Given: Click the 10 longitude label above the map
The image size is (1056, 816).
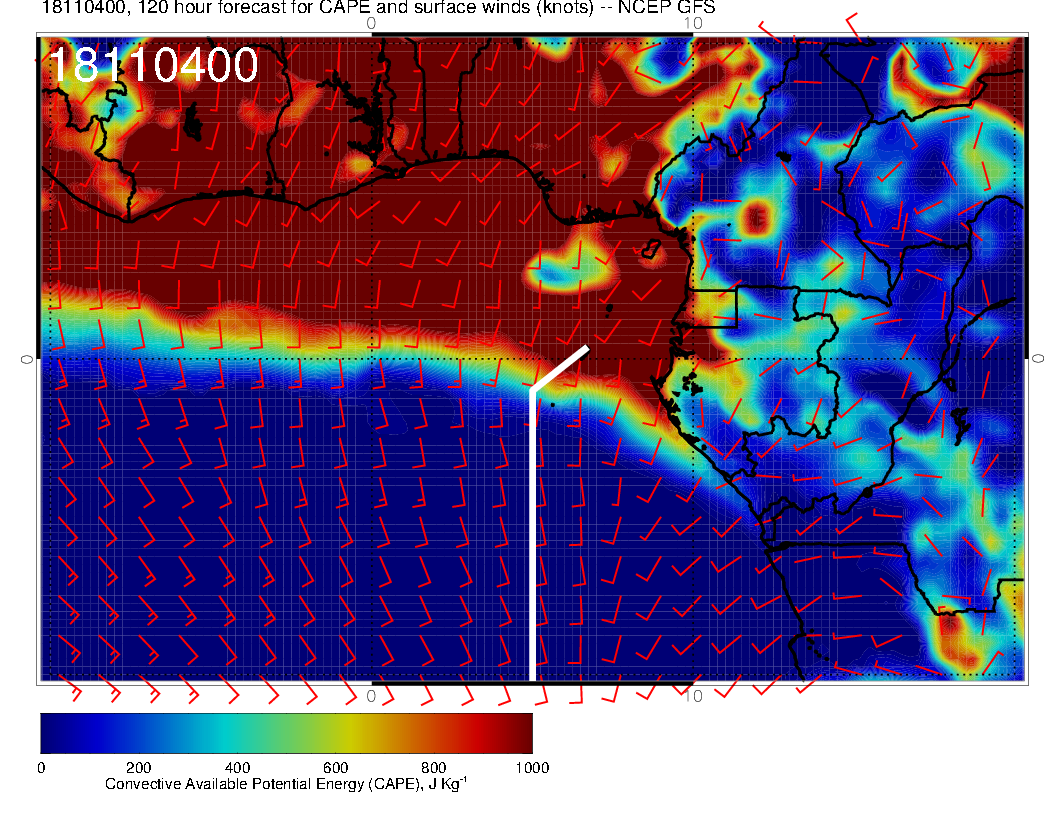Looking at the screenshot, I should tap(694, 22).
